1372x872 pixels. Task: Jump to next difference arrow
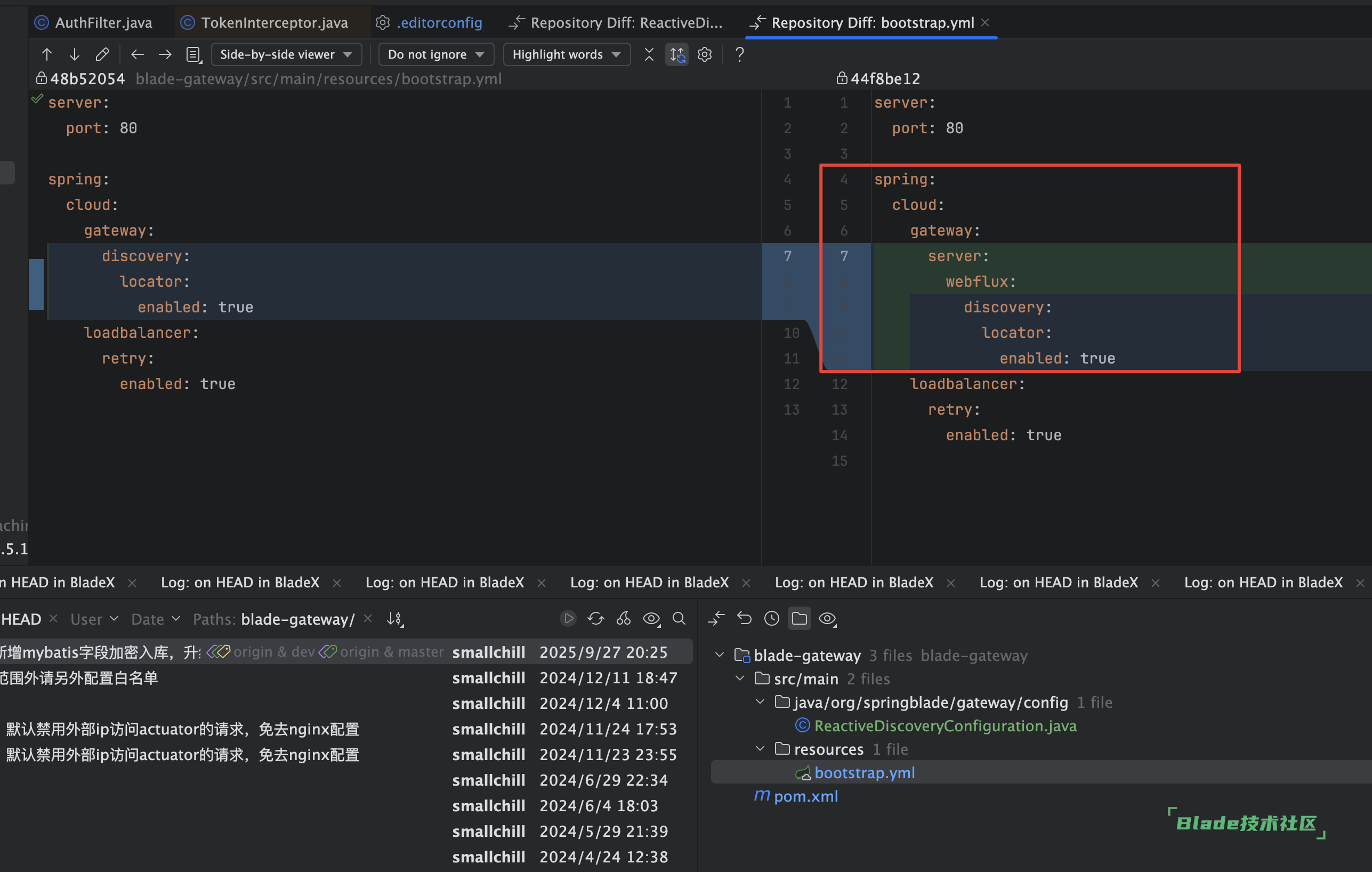(x=74, y=55)
